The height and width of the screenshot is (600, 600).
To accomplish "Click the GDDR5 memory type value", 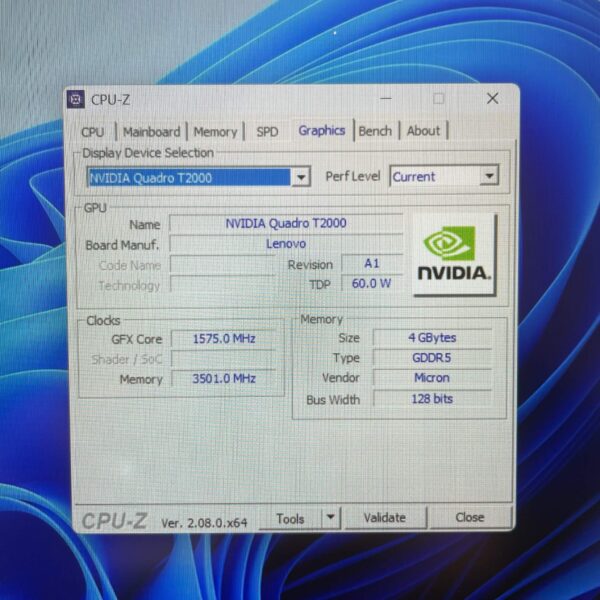I will point(432,358).
